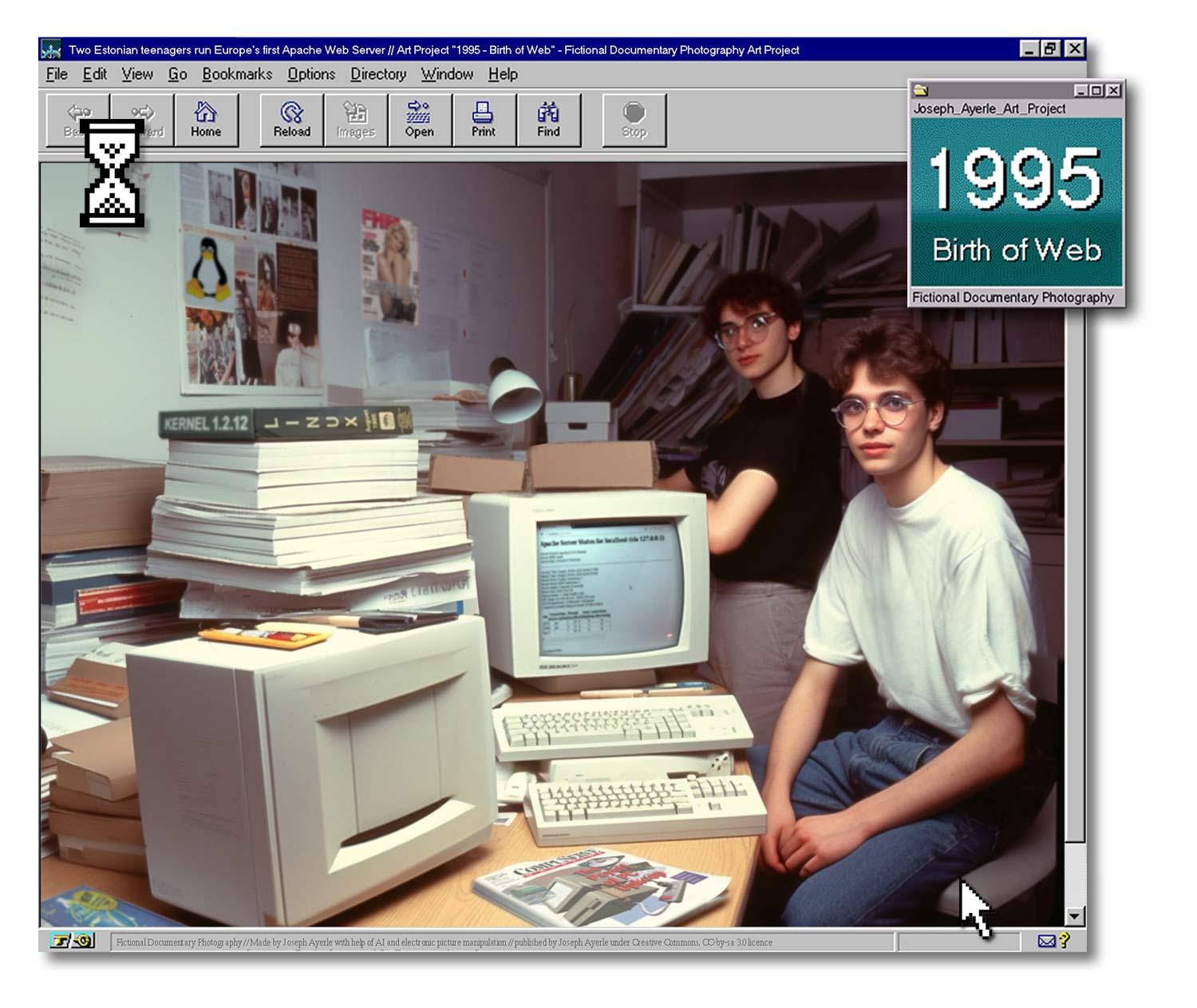Reload the current page

(291, 120)
